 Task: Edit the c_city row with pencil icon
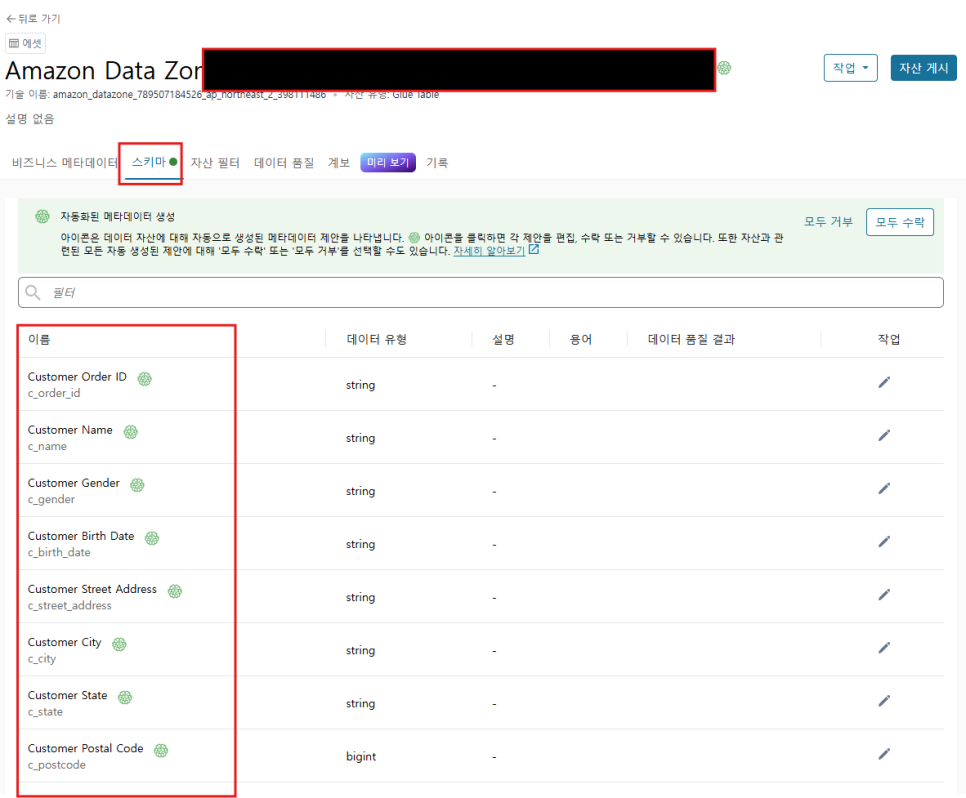pos(883,648)
